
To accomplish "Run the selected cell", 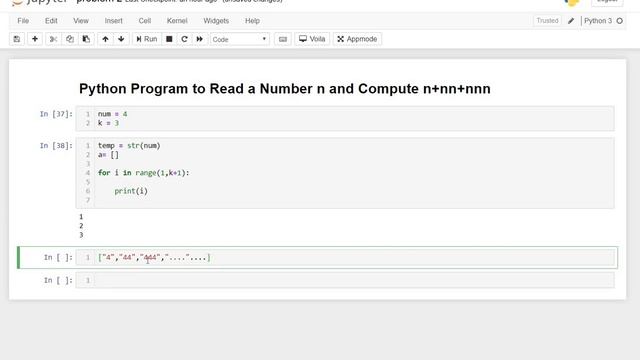I will pyautogui.click(x=147, y=39).
